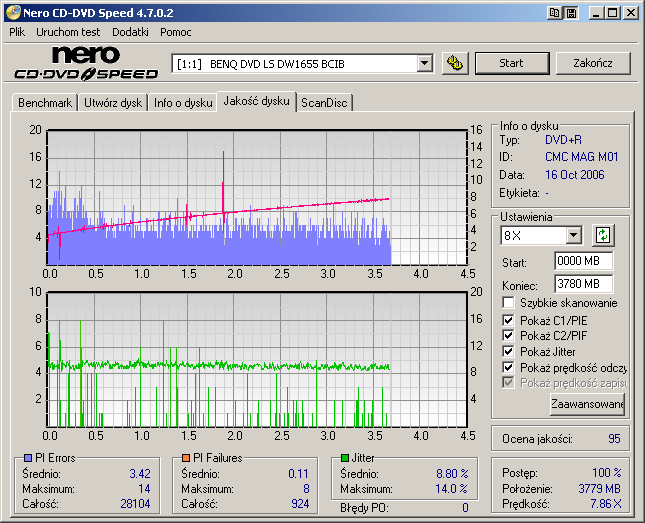Click the Start button
The height and width of the screenshot is (523, 645).
click(512, 63)
